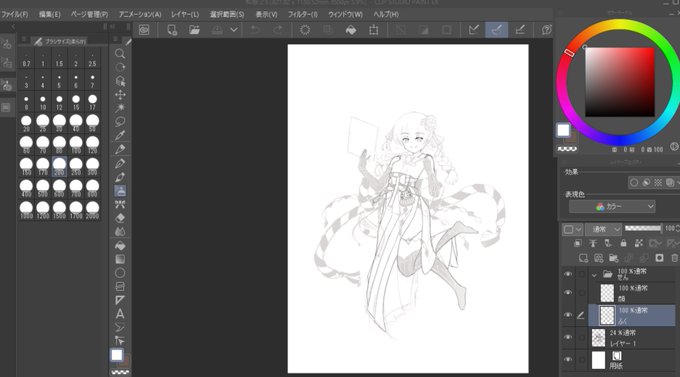Select the Figure ellipse tool
The image size is (680, 377).
pyautogui.click(x=120, y=272)
